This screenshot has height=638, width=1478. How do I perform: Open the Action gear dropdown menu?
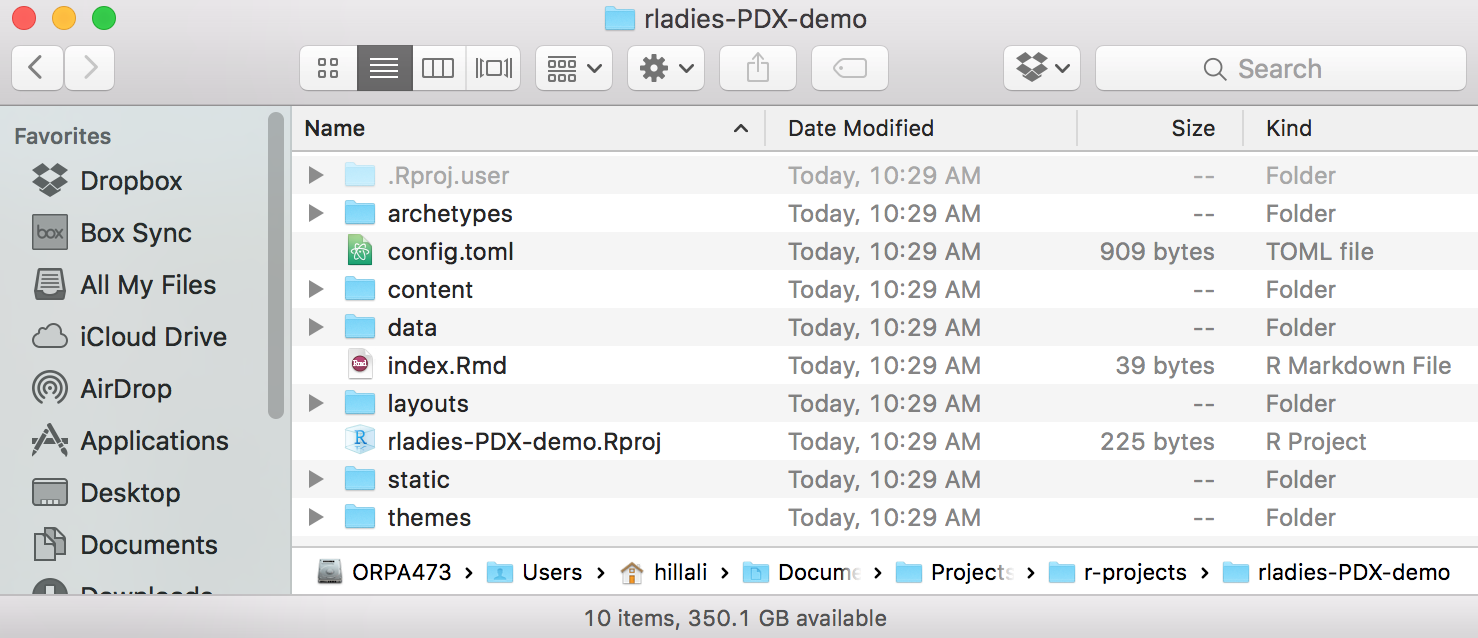click(666, 68)
